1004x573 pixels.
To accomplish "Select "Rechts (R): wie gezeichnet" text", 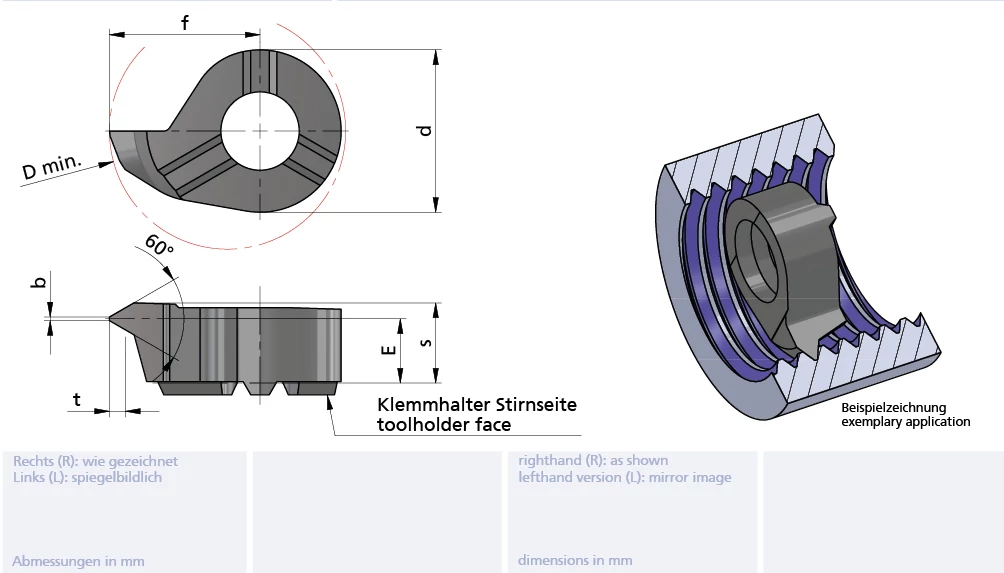I will (x=95, y=461).
